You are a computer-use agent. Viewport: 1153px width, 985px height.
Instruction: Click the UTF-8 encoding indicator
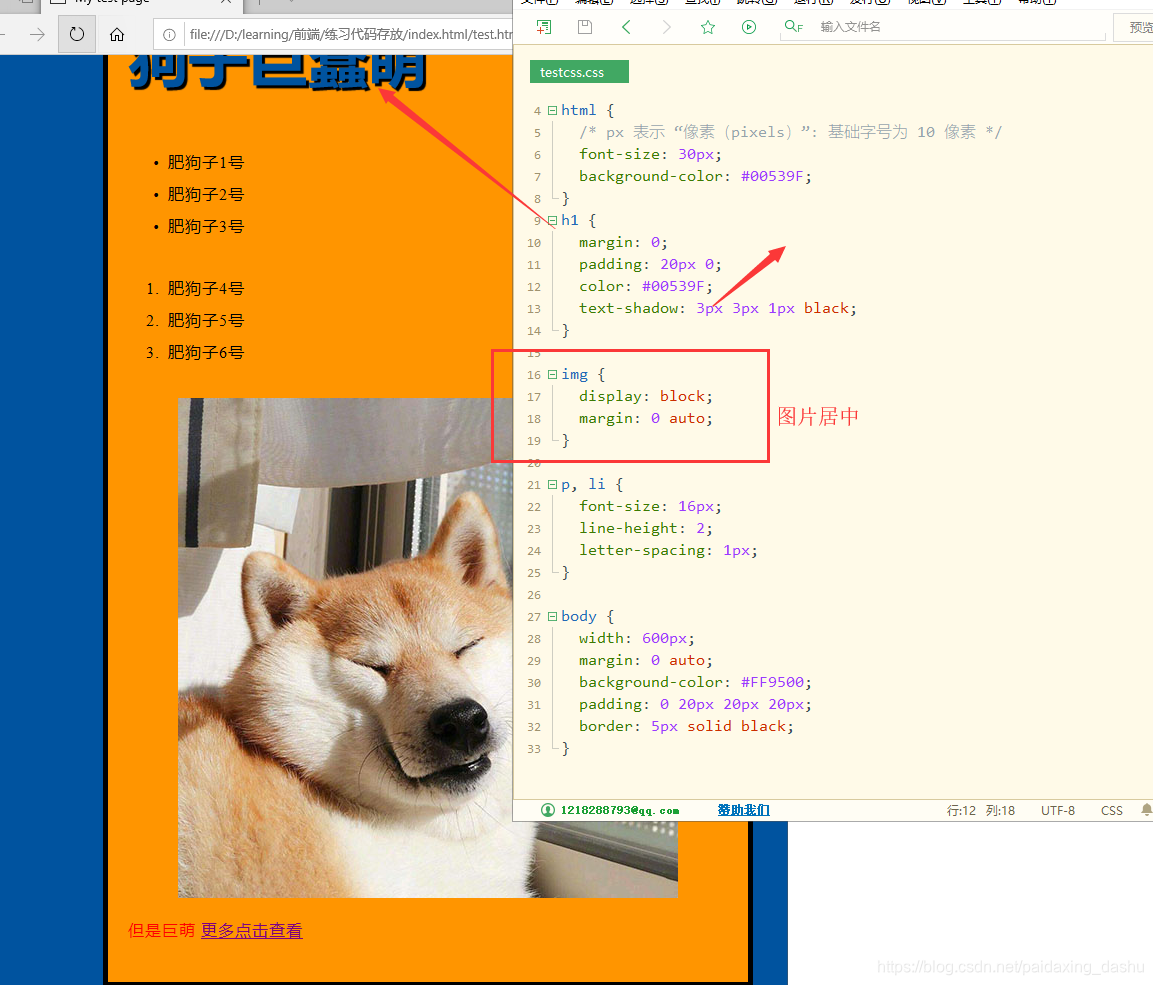(1057, 810)
